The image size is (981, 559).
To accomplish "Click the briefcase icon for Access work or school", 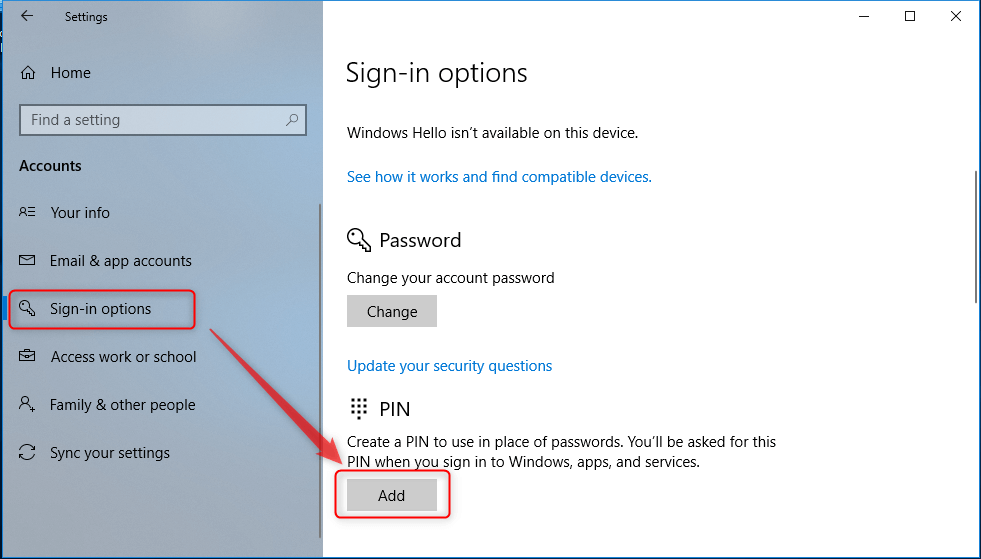I will [x=27, y=356].
